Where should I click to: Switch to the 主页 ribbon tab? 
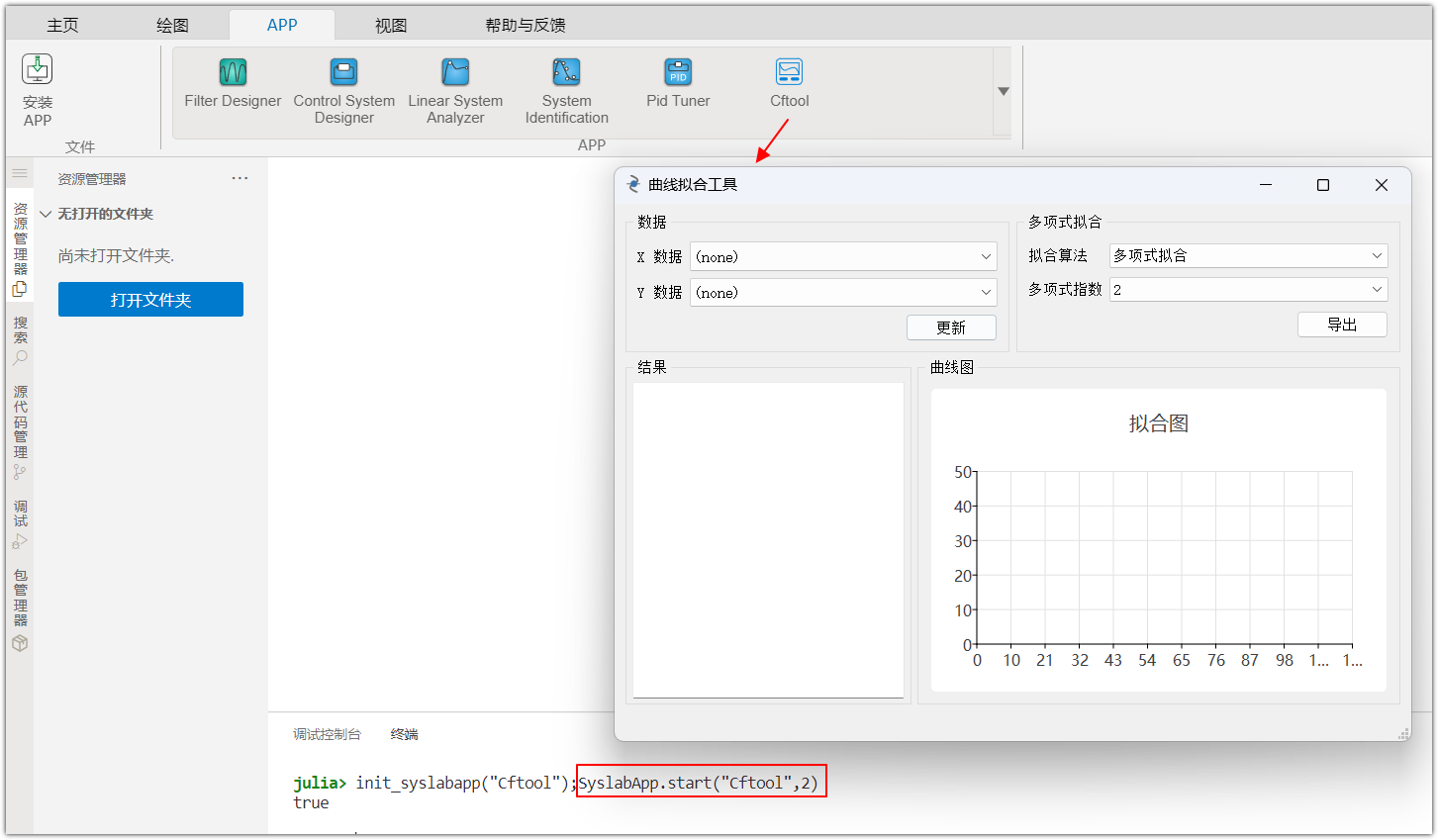click(x=62, y=25)
